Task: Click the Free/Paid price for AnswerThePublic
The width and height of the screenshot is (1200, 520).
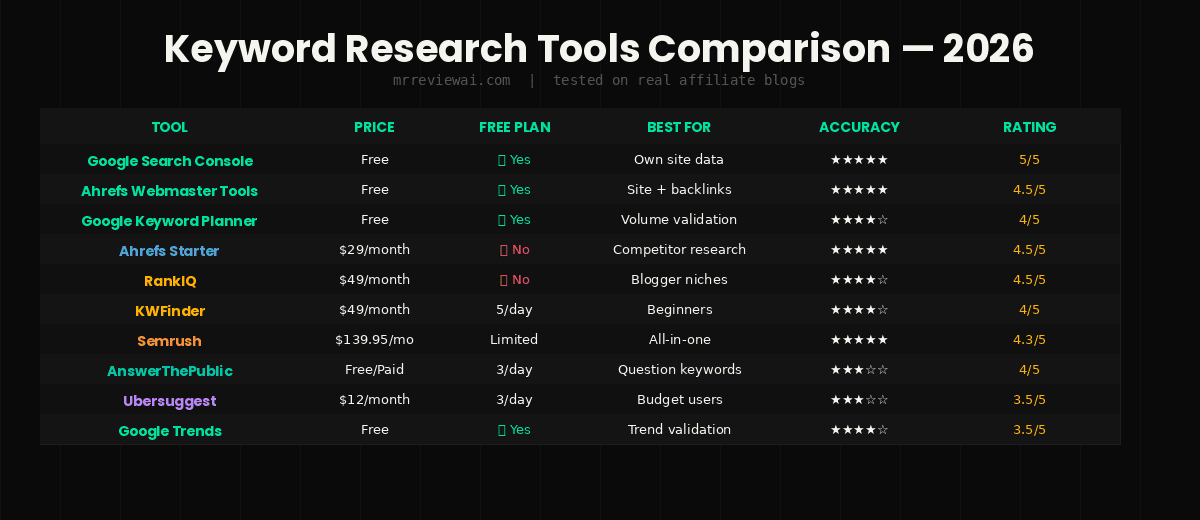Action: coord(374,370)
